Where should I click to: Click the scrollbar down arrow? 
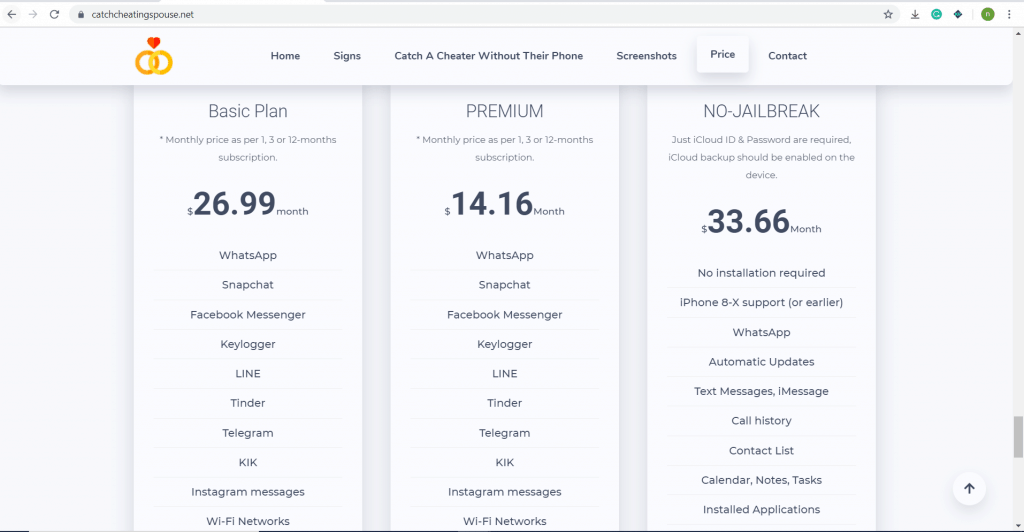click(1018, 525)
